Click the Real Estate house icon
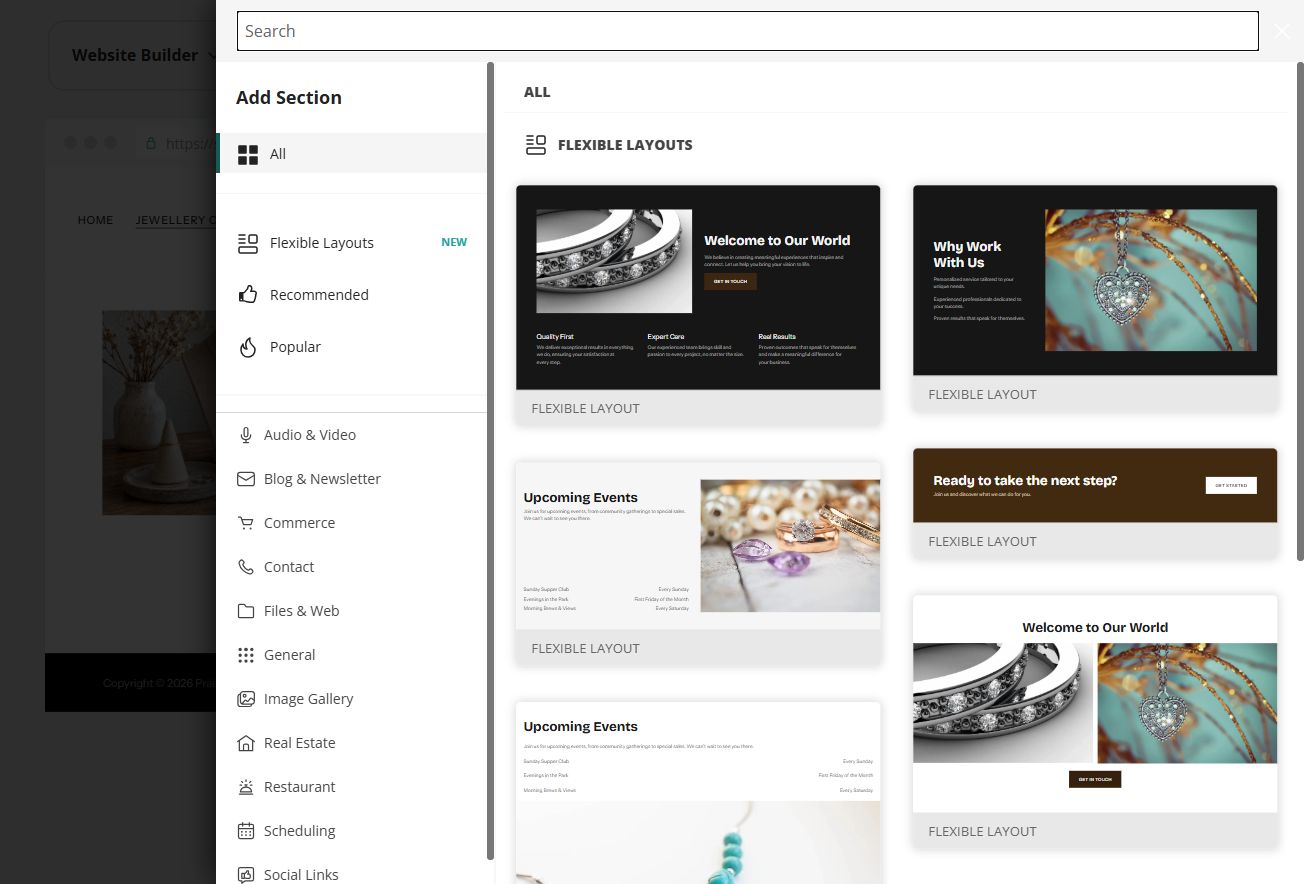 click(246, 743)
